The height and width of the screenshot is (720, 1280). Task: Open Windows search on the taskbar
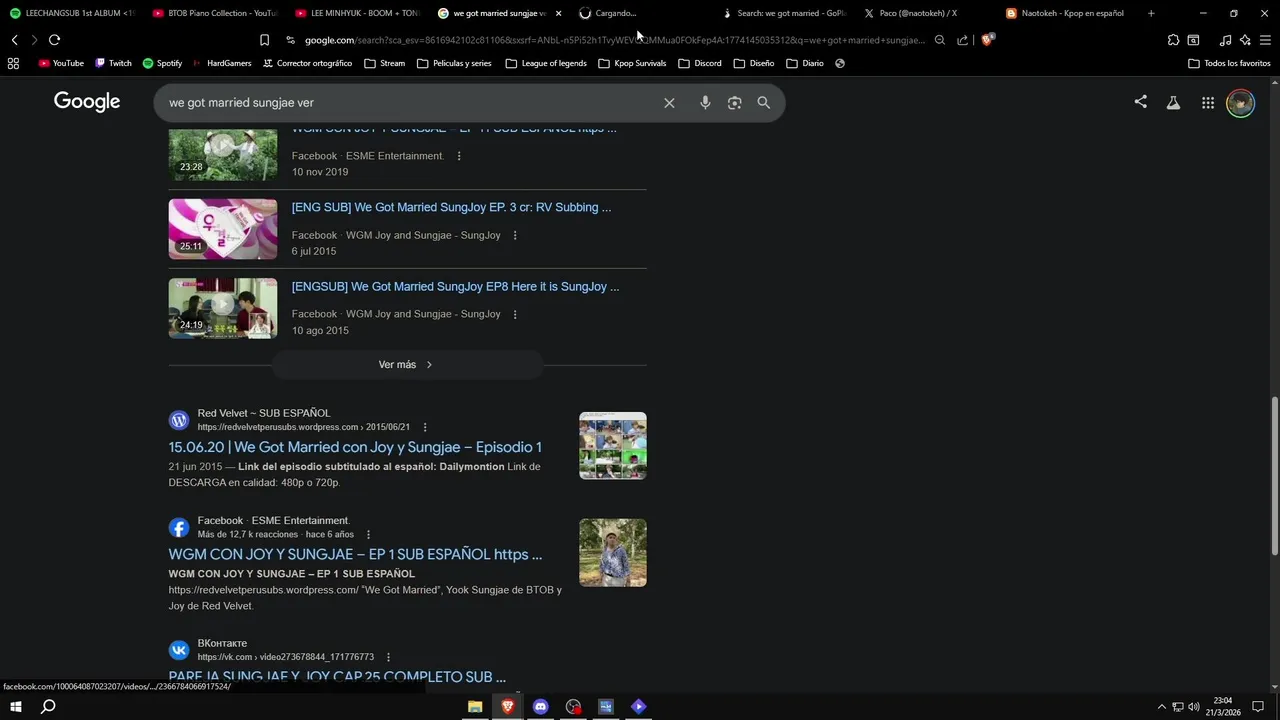pos(47,707)
